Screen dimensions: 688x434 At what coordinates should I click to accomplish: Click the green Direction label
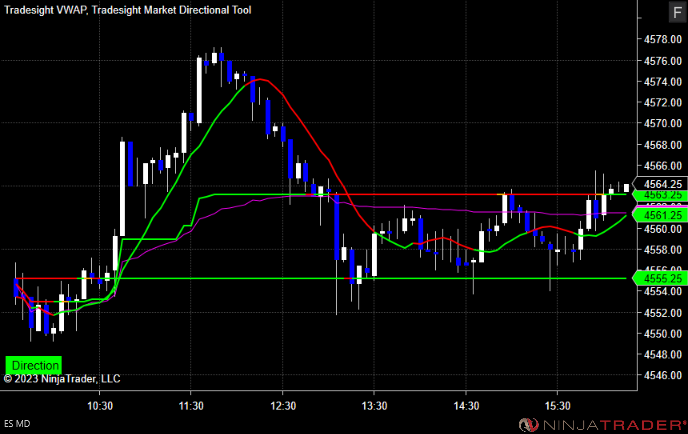click(x=34, y=365)
